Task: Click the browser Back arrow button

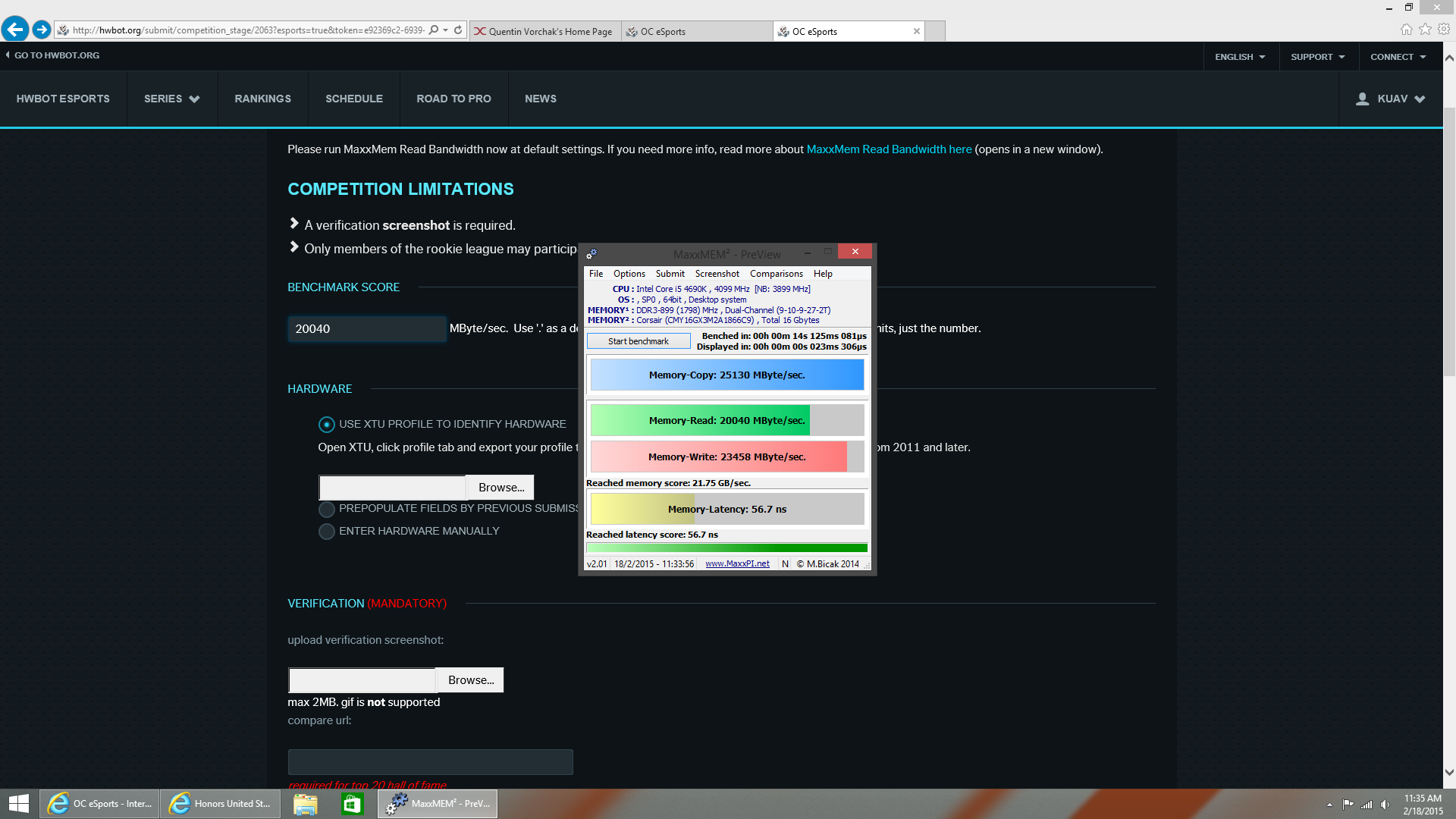Action: tap(15, 30)
